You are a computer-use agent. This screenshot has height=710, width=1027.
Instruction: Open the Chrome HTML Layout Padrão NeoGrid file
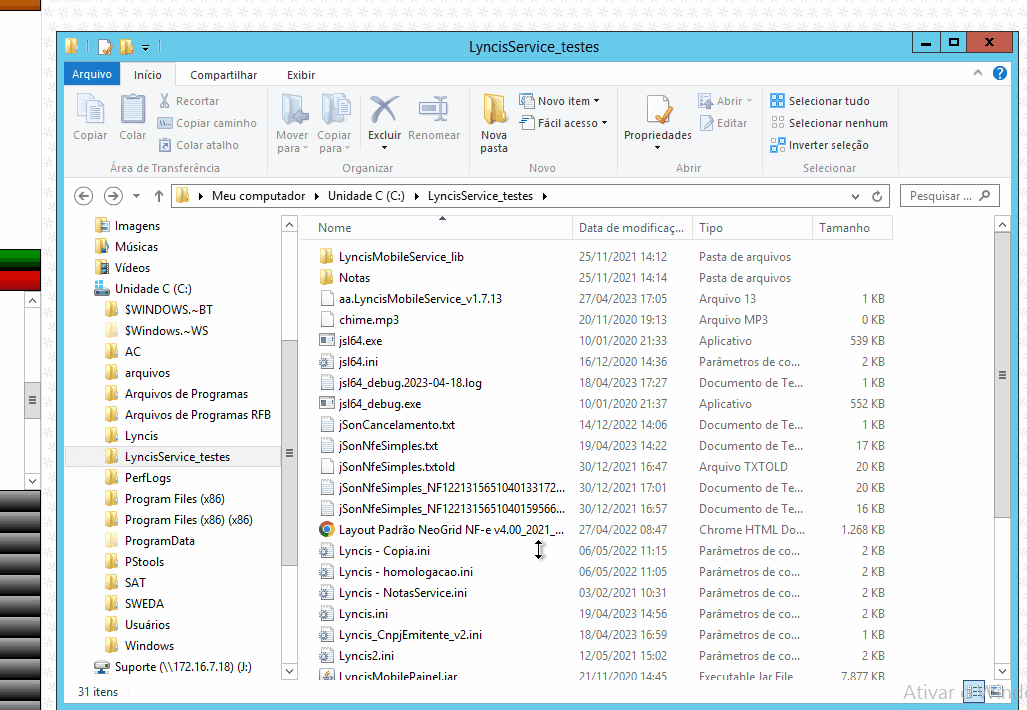point(451,530)
